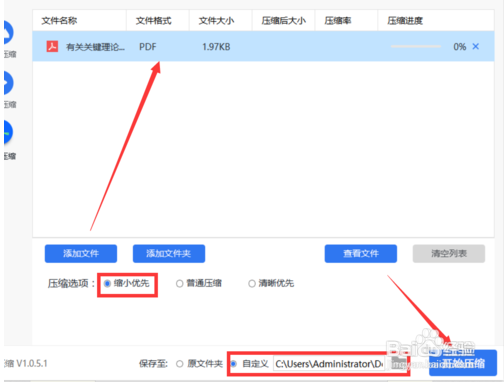The height and width of the screenshot is (383, 504).
Task: Click the custom save path input field
Action: [329, 364]
